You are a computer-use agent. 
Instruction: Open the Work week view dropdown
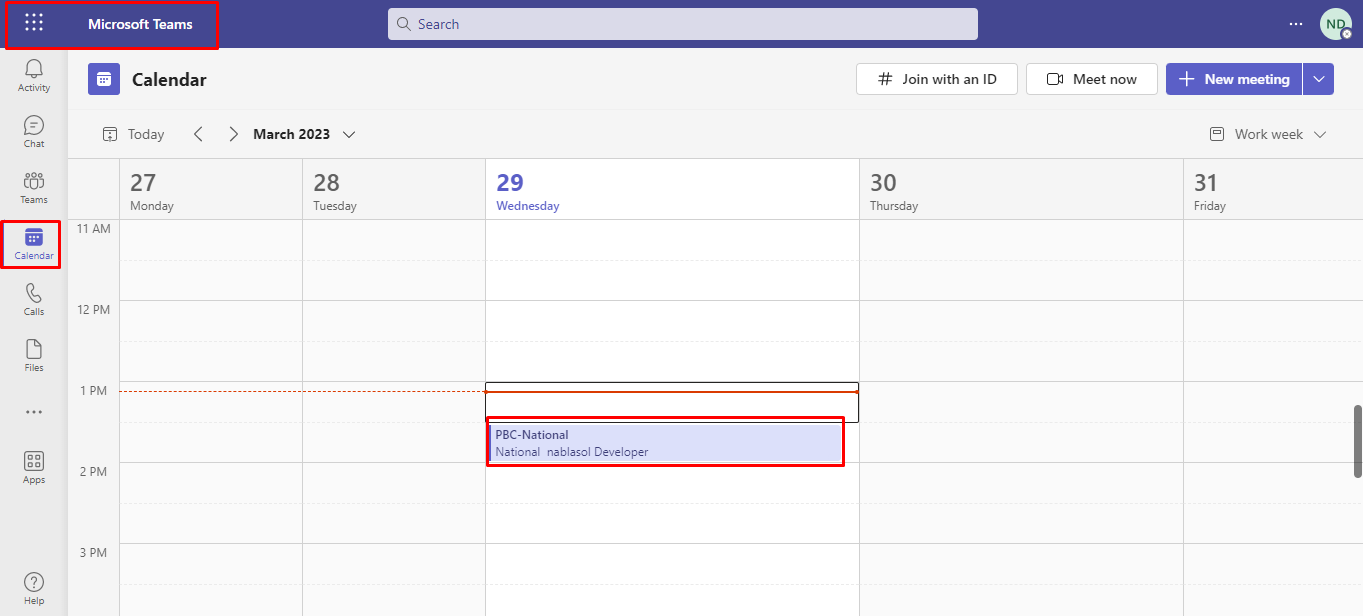(1268, 134)
